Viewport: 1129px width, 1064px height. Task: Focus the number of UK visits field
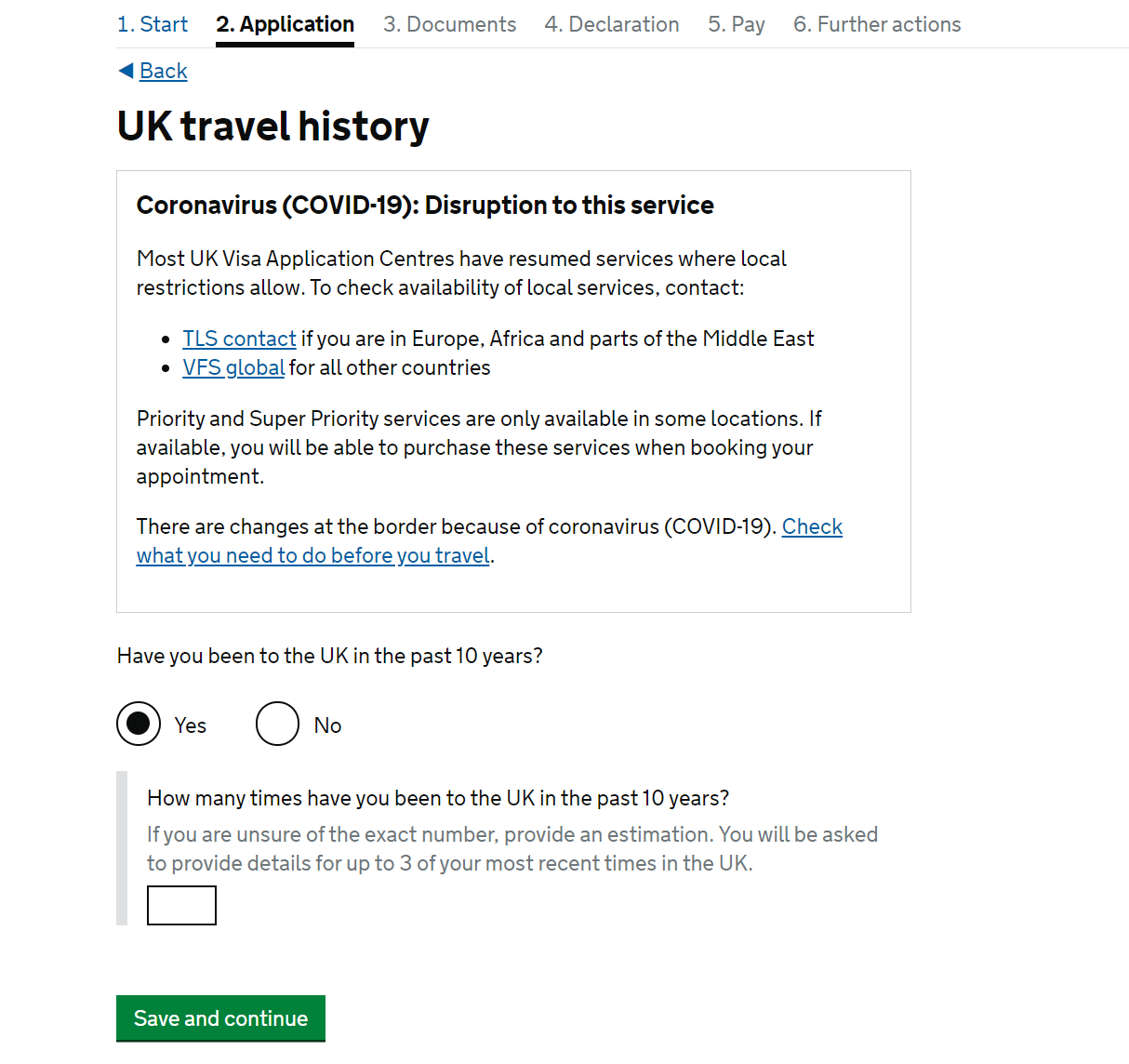click(181, 905)
